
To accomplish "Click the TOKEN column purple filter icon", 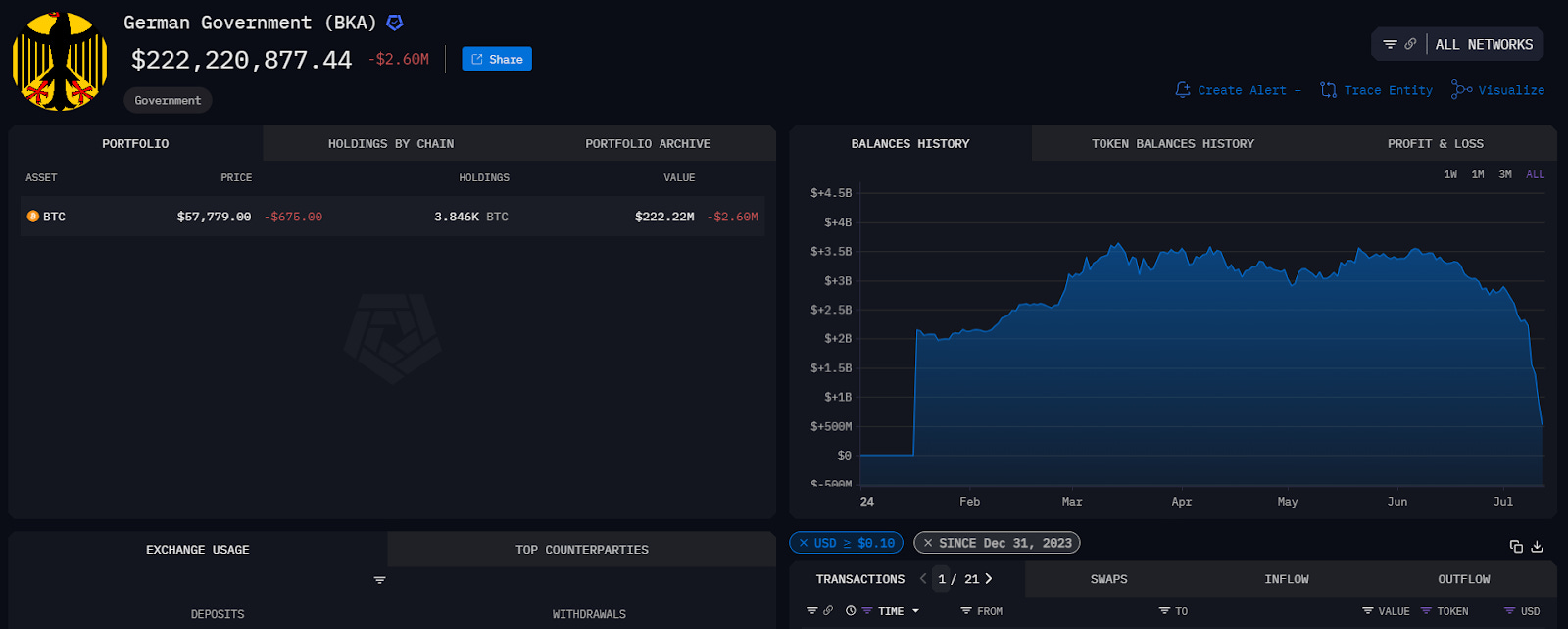I will click(x=1426, y=611).
